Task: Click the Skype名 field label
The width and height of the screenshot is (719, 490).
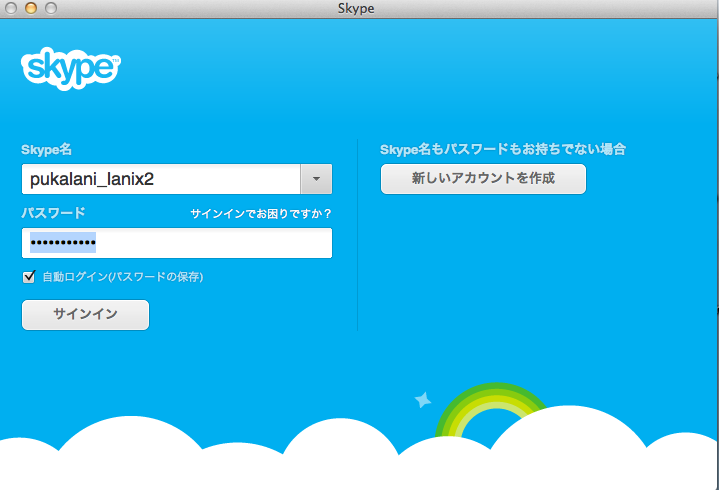Action: coord(46,149)
